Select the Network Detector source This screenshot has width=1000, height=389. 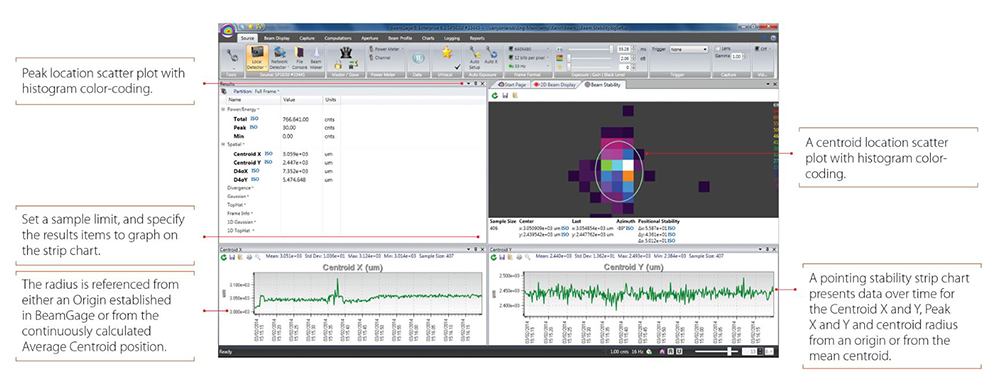point(279,58)
